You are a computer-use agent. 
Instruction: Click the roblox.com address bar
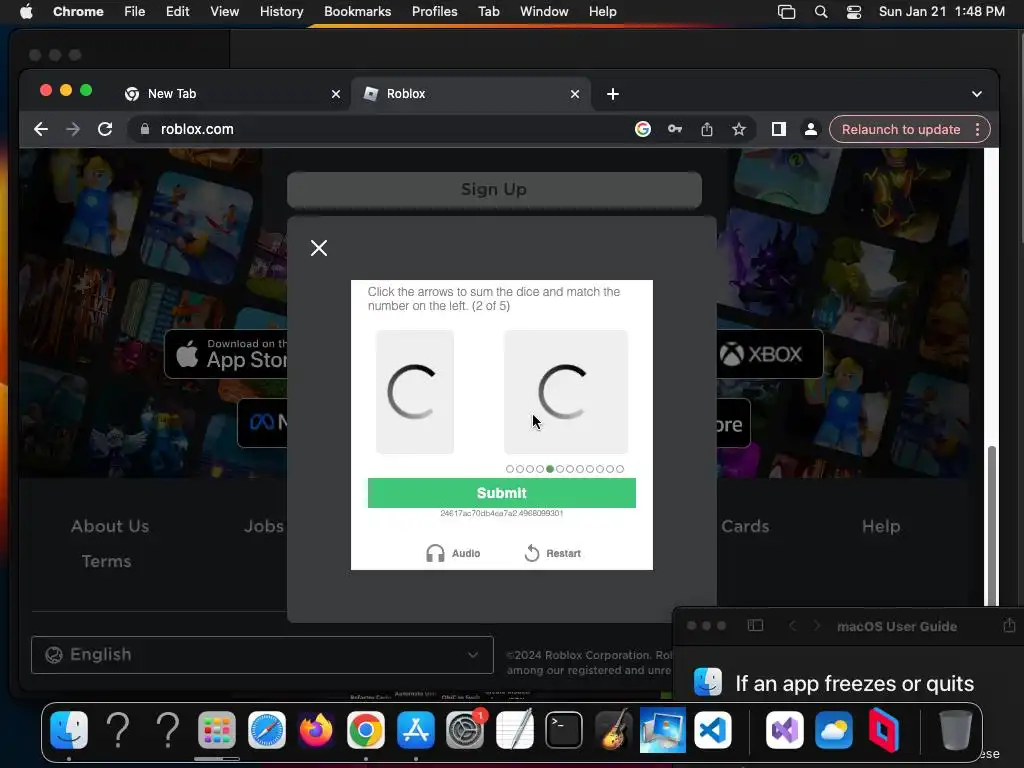pos(379,129)
